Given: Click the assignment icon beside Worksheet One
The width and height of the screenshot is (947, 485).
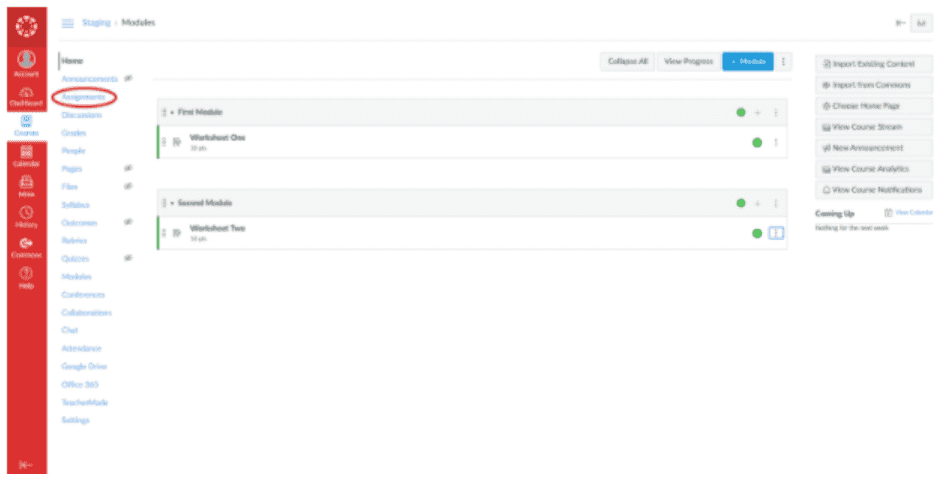Looking at the screenshot, I should 177,142.
